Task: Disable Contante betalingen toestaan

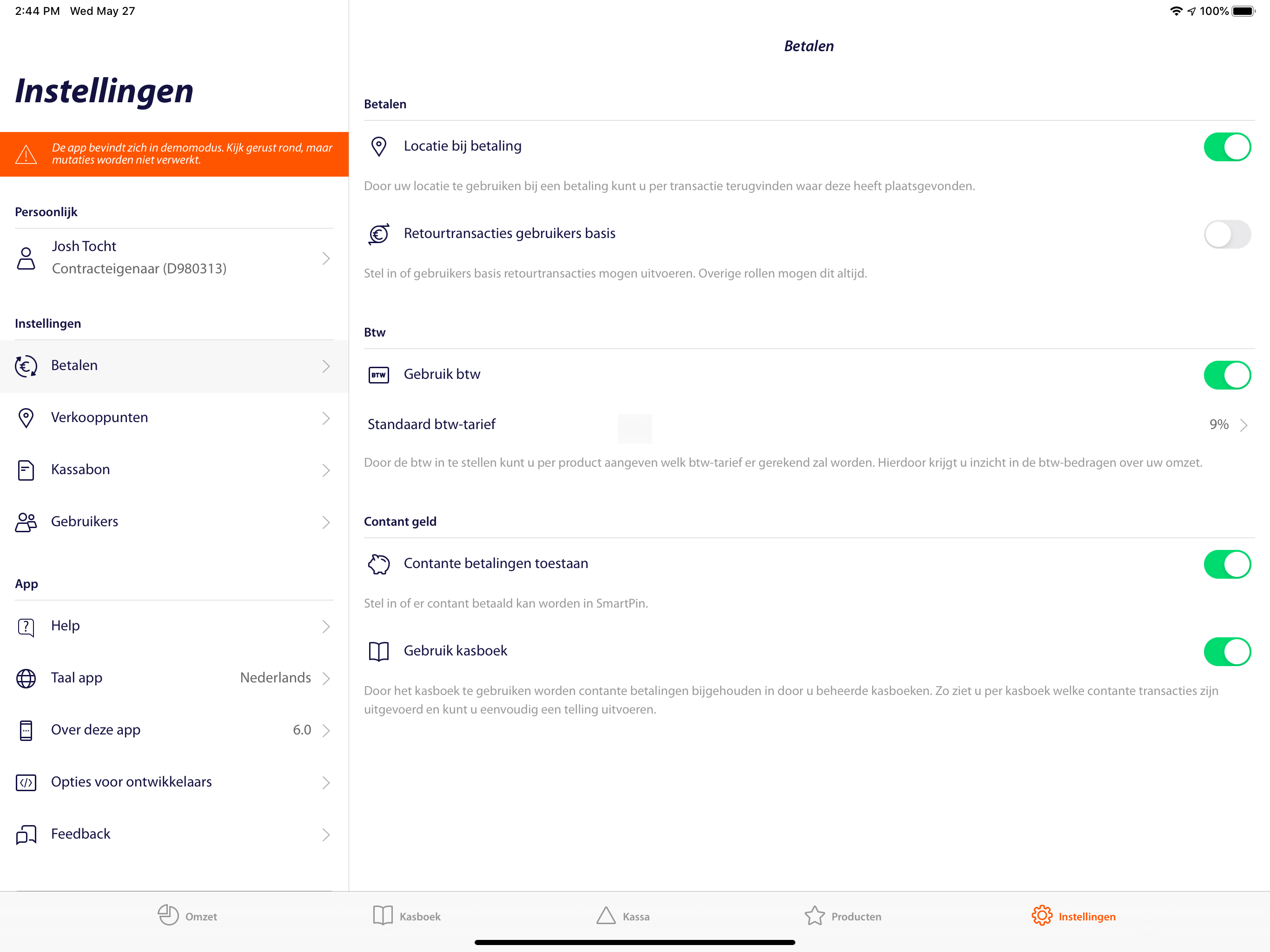Action: click(x=1228, y=564)
